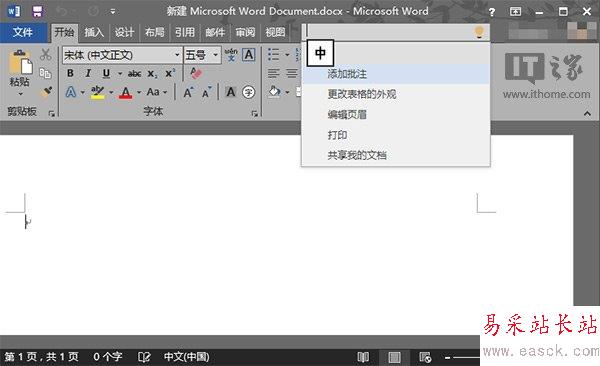The width and height of the screenshot is (600, 366).
Task: Toggle strikethrough (abc) formatting
Action: (134, 74)
